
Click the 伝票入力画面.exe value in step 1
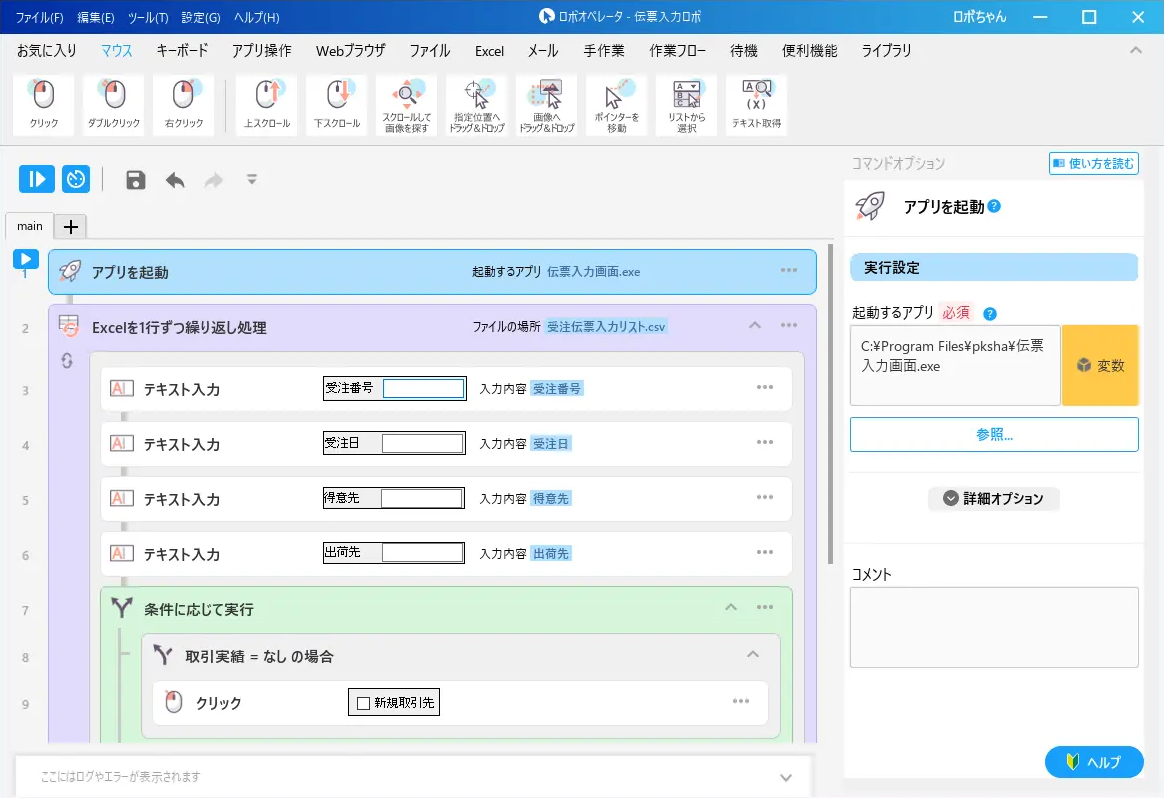(x=593, y=272)
